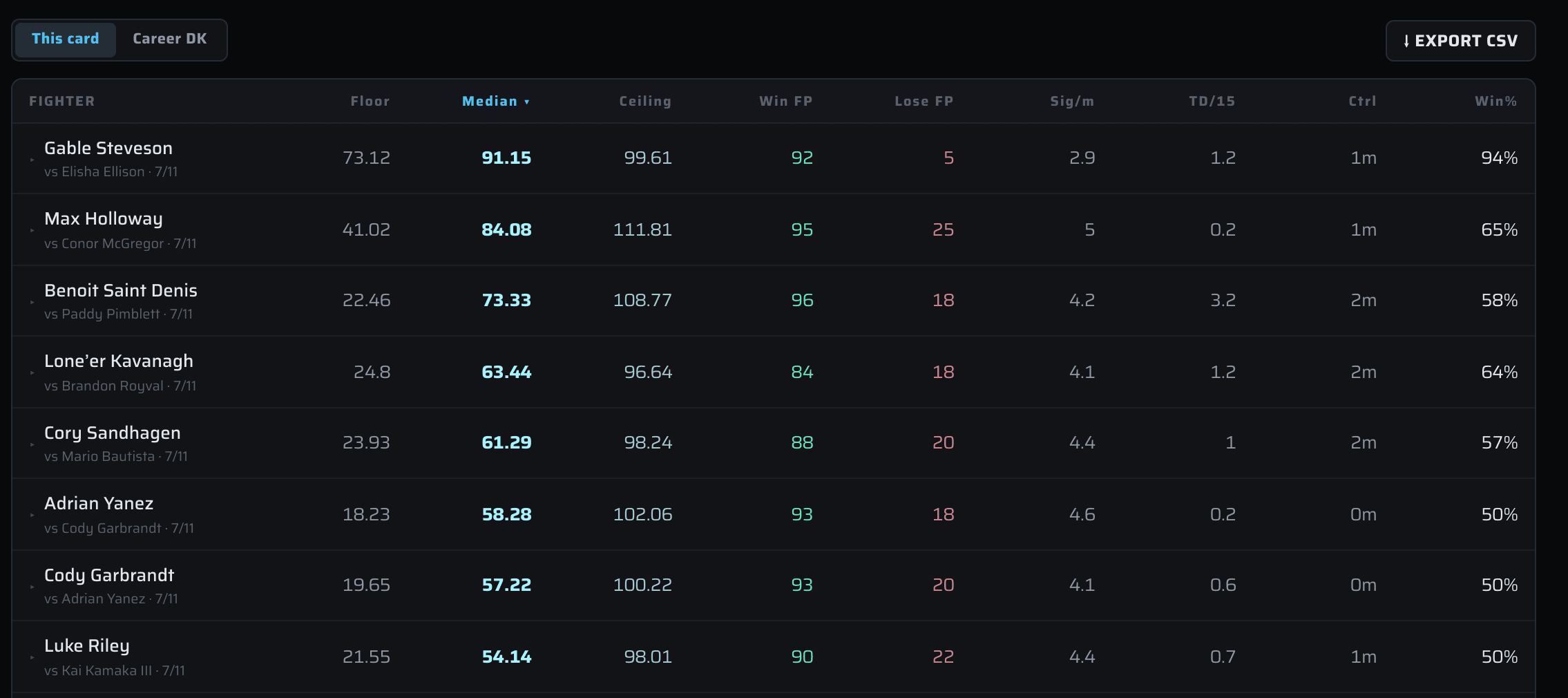Sort by the Ceiling column header
The width and height of the screenshot is (1568, 698).
645,101
